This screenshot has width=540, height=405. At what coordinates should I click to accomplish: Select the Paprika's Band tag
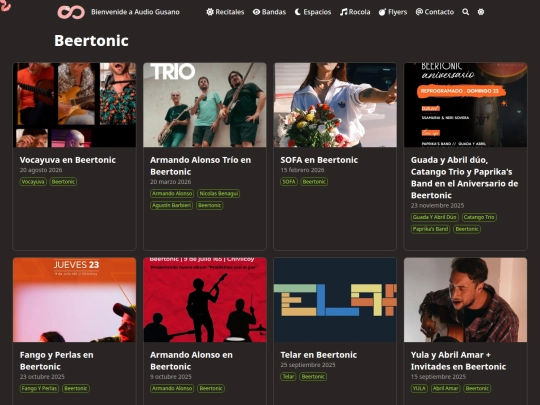430,229
